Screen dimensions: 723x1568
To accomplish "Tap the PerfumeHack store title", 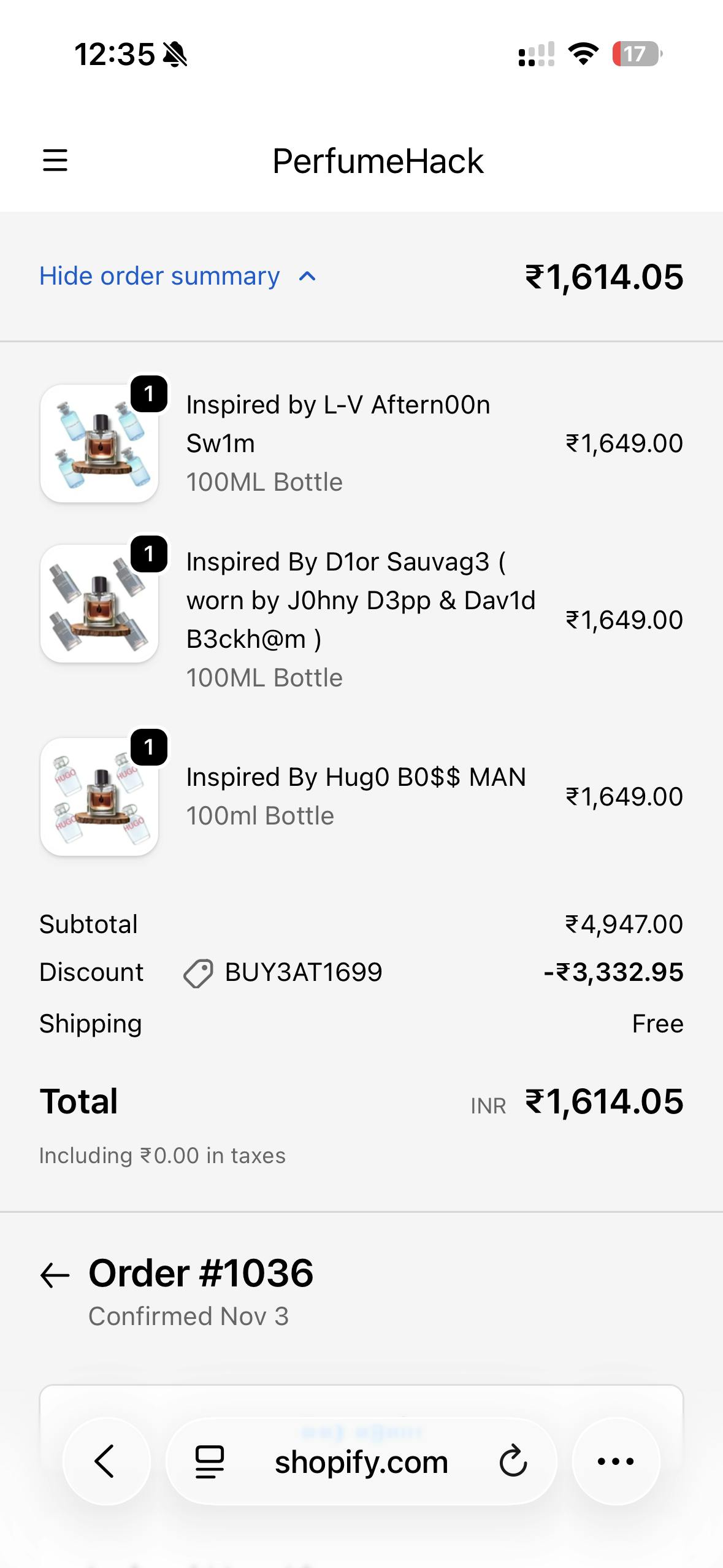I will point(378,161).
